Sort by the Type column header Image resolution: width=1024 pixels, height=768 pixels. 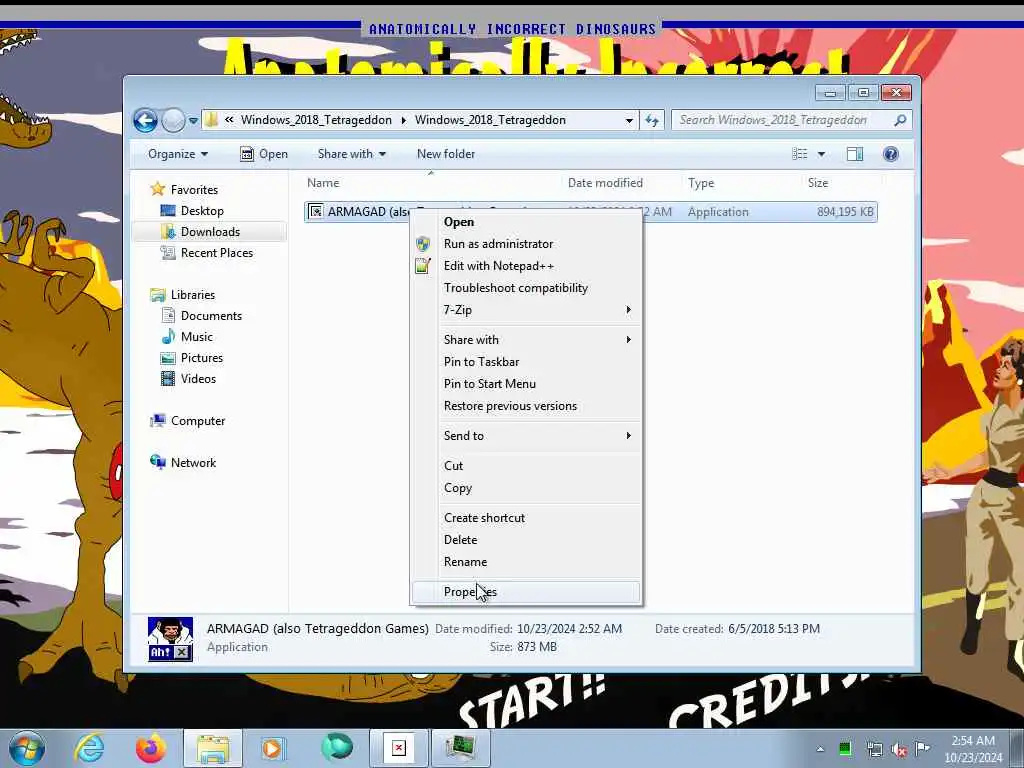[x=701, y=183]
